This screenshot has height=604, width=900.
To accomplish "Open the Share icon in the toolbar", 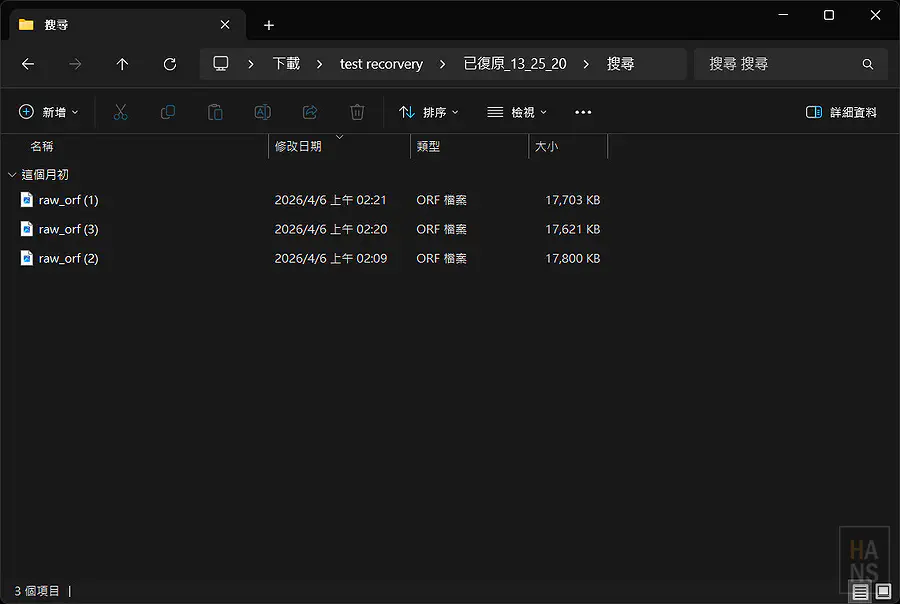I will tap(309, 112).
